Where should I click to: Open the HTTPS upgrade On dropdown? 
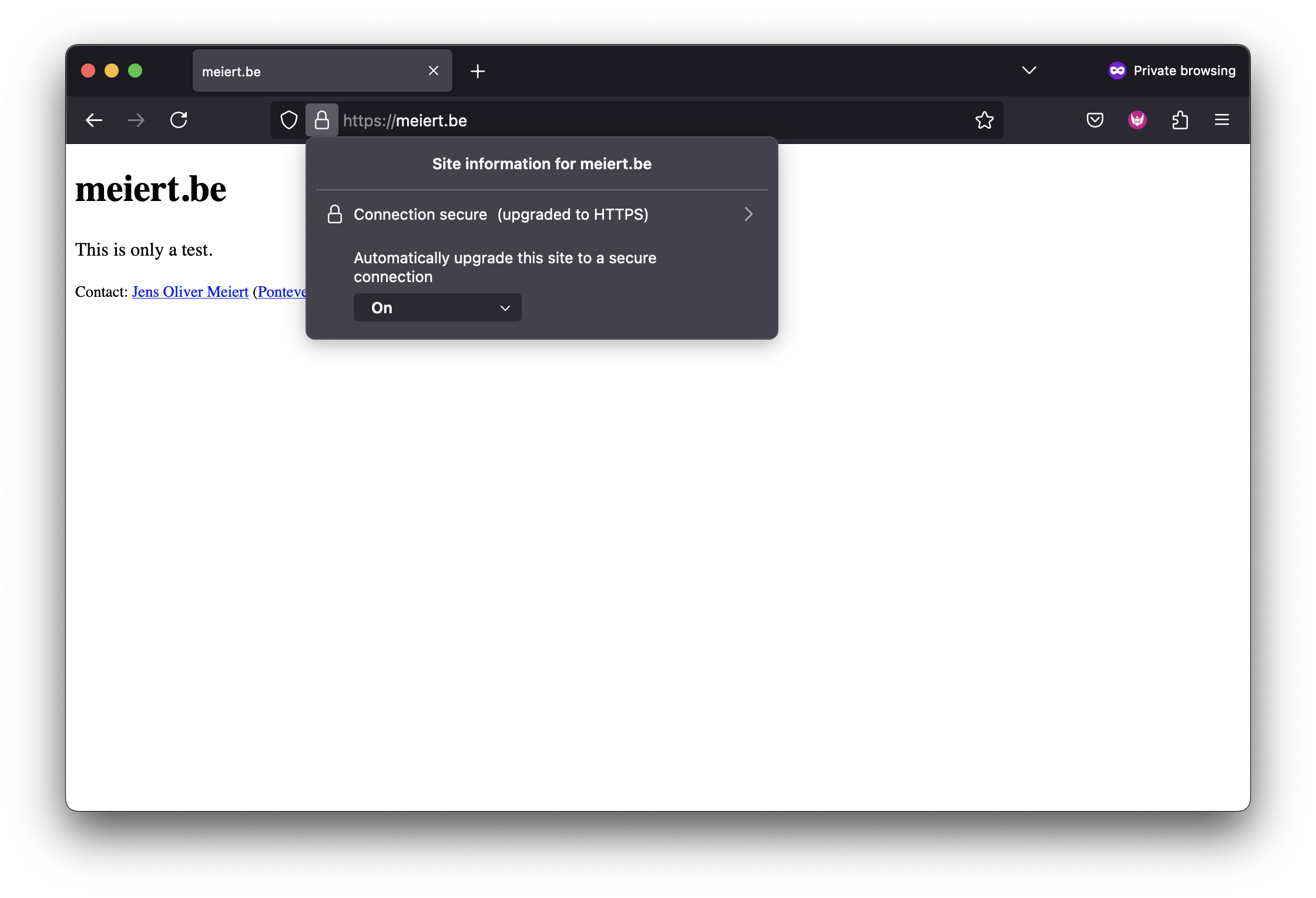click(x=437, y=307)
